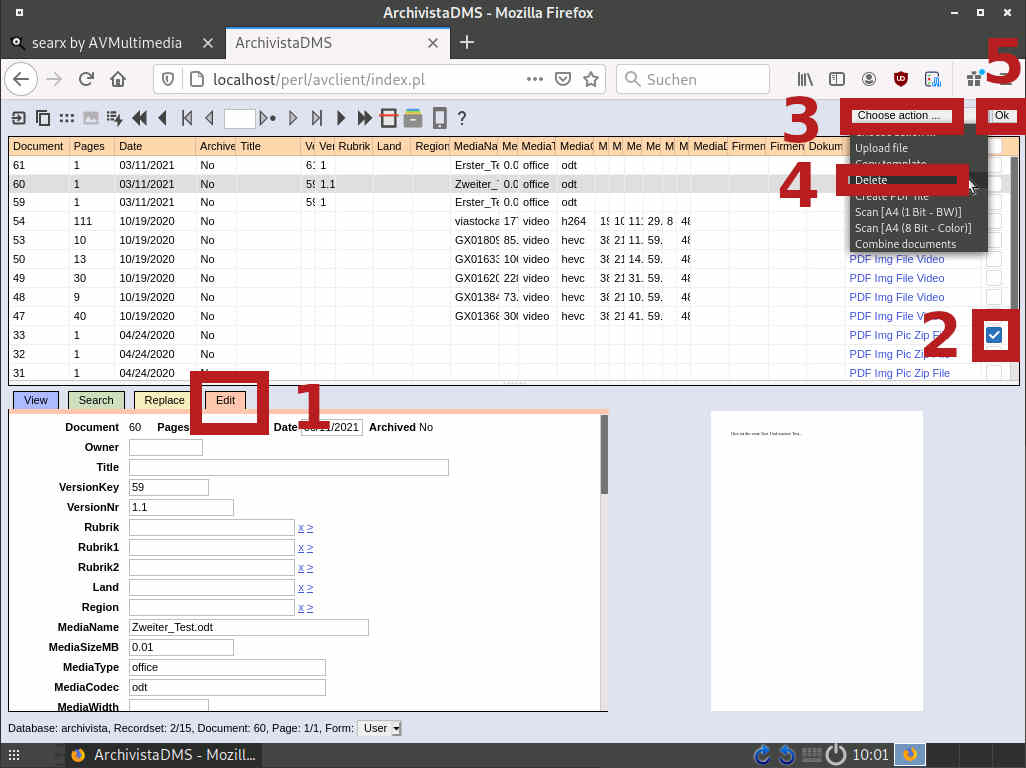Jump to first page icon

pos(187,118)
